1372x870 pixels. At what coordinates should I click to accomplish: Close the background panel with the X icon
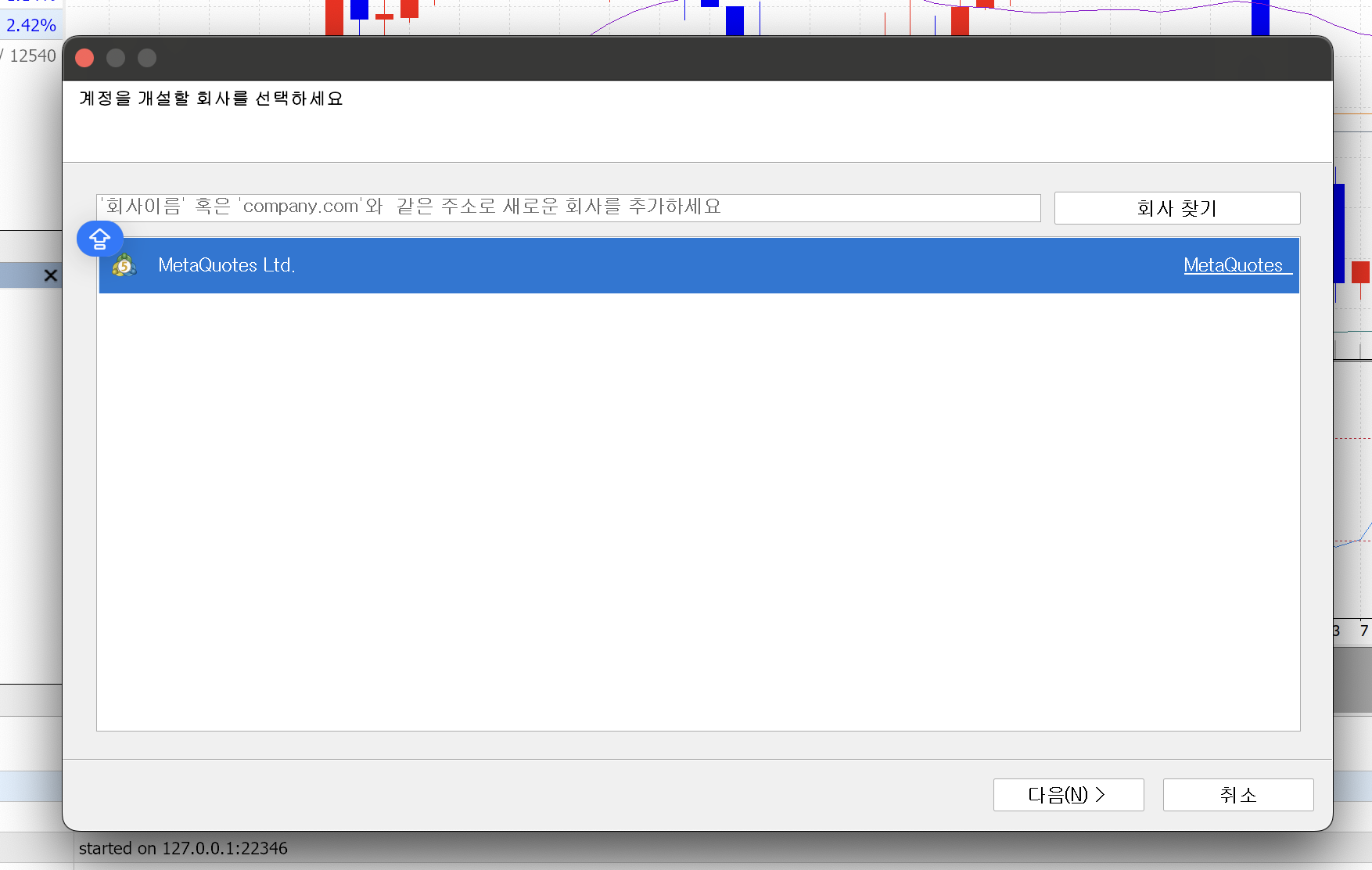[x=51, y=275]
